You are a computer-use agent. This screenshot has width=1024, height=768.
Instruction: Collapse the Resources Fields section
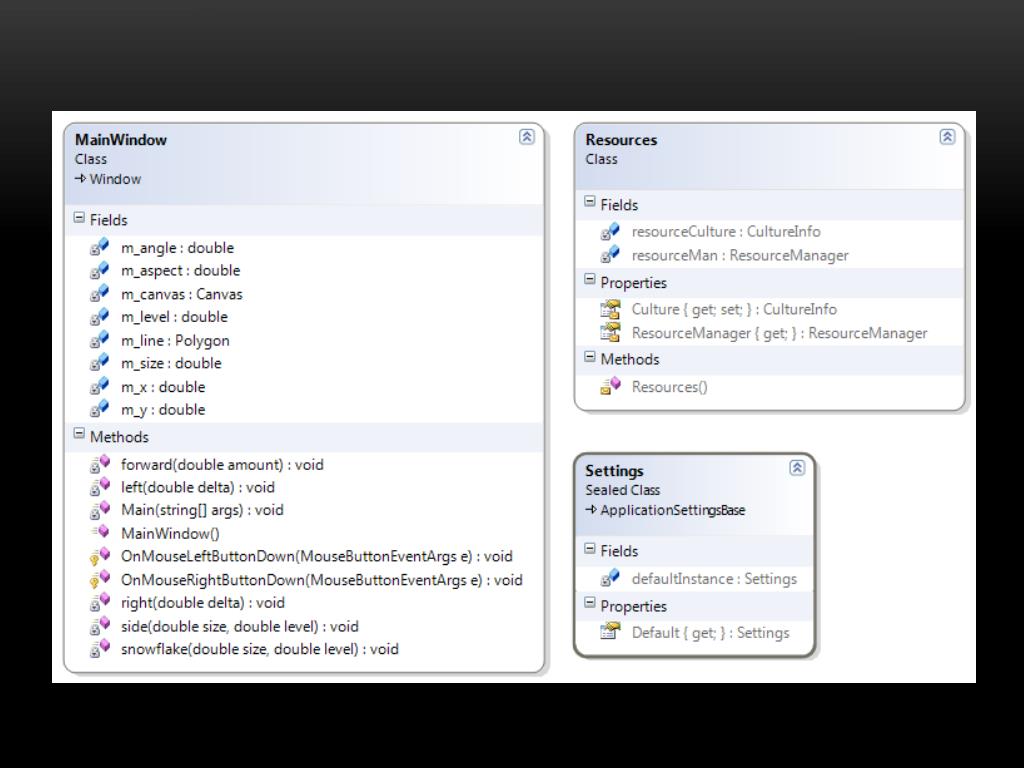point(590,202)
